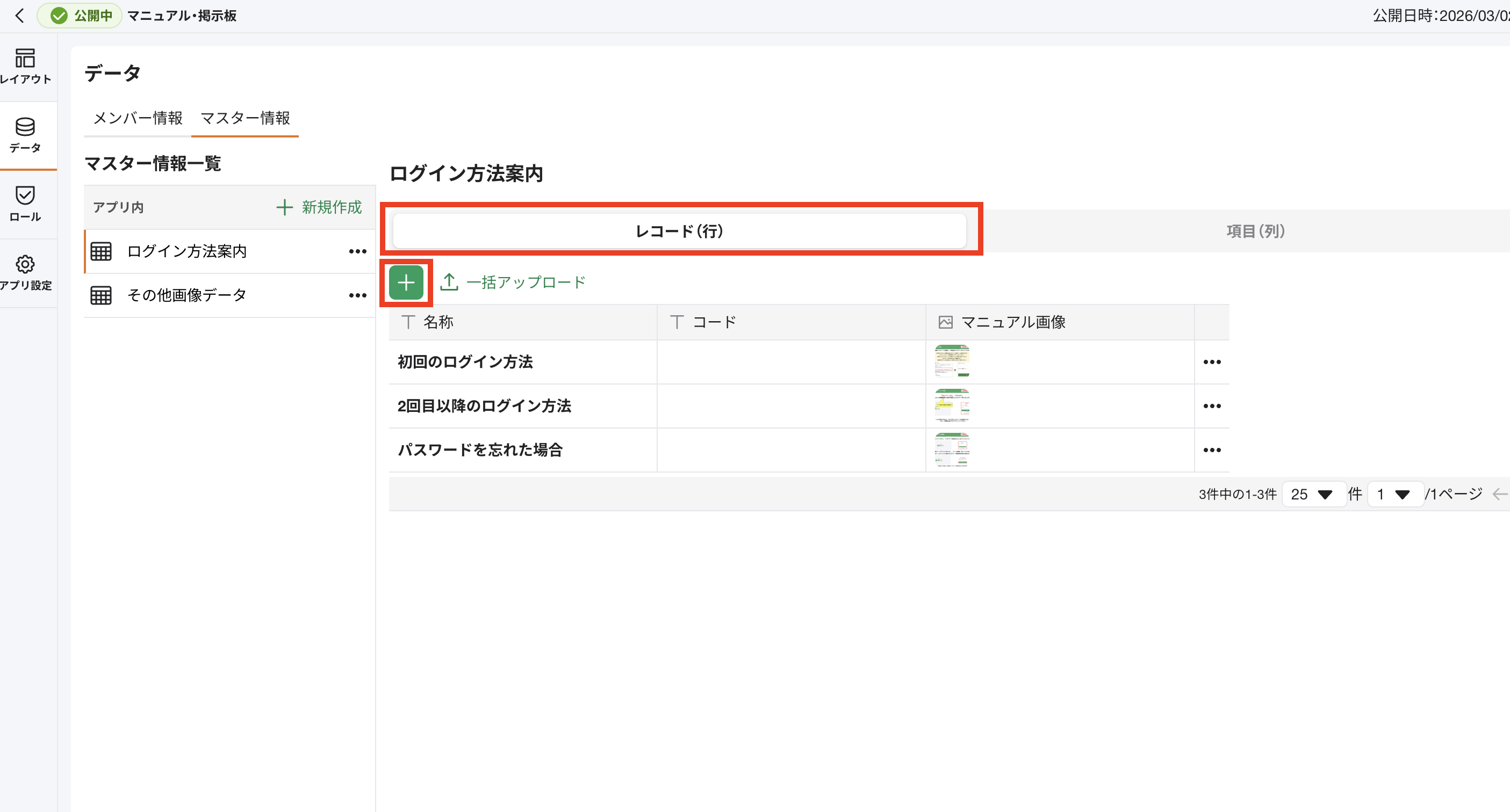Image resolution: width=1510 pixels, height=812 pixels.
Task: Click the thumbnail for パスワードを忘れた場合
Action: 952,450
